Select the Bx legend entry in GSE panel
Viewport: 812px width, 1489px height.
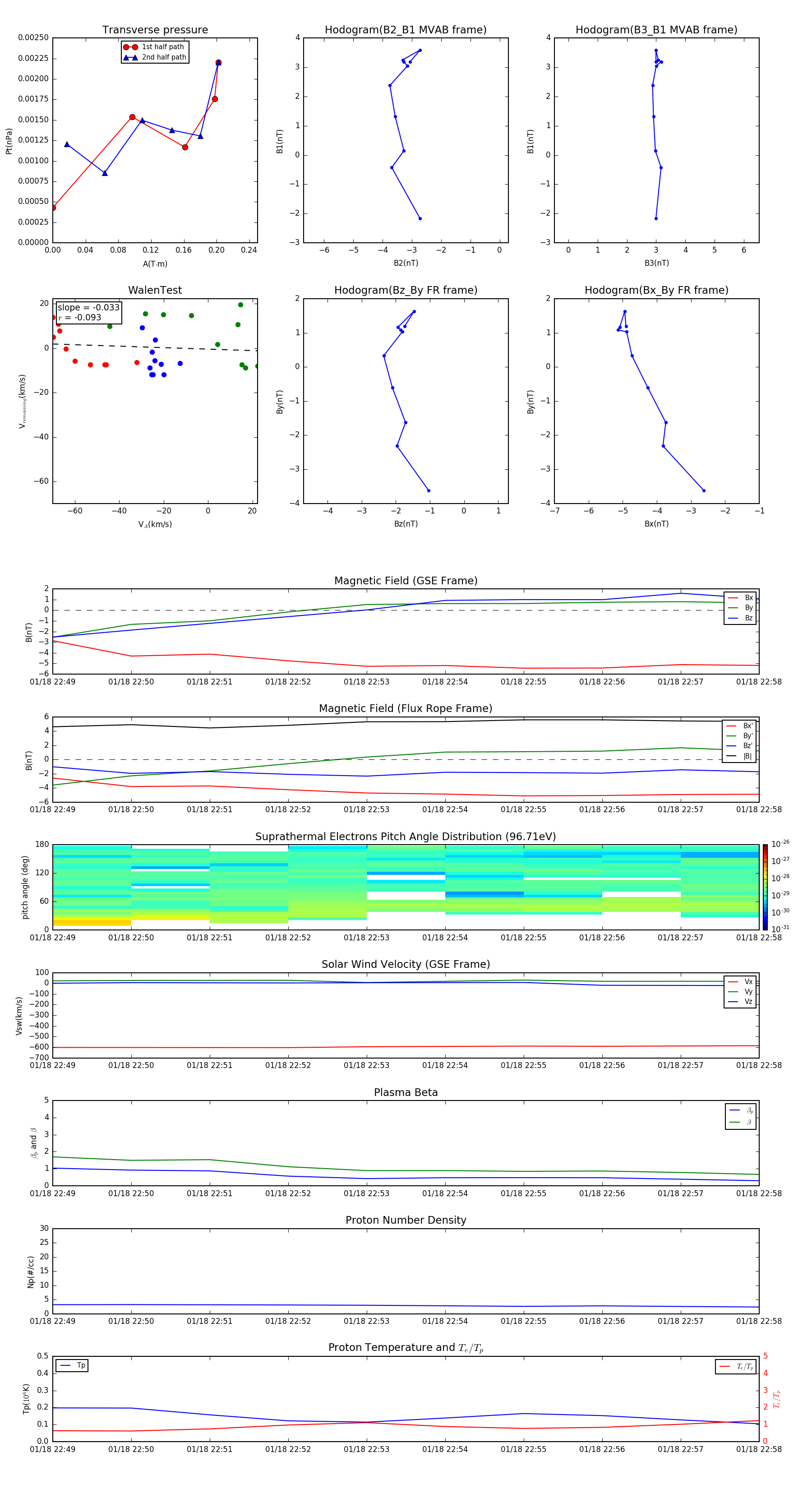click(740, 598)
